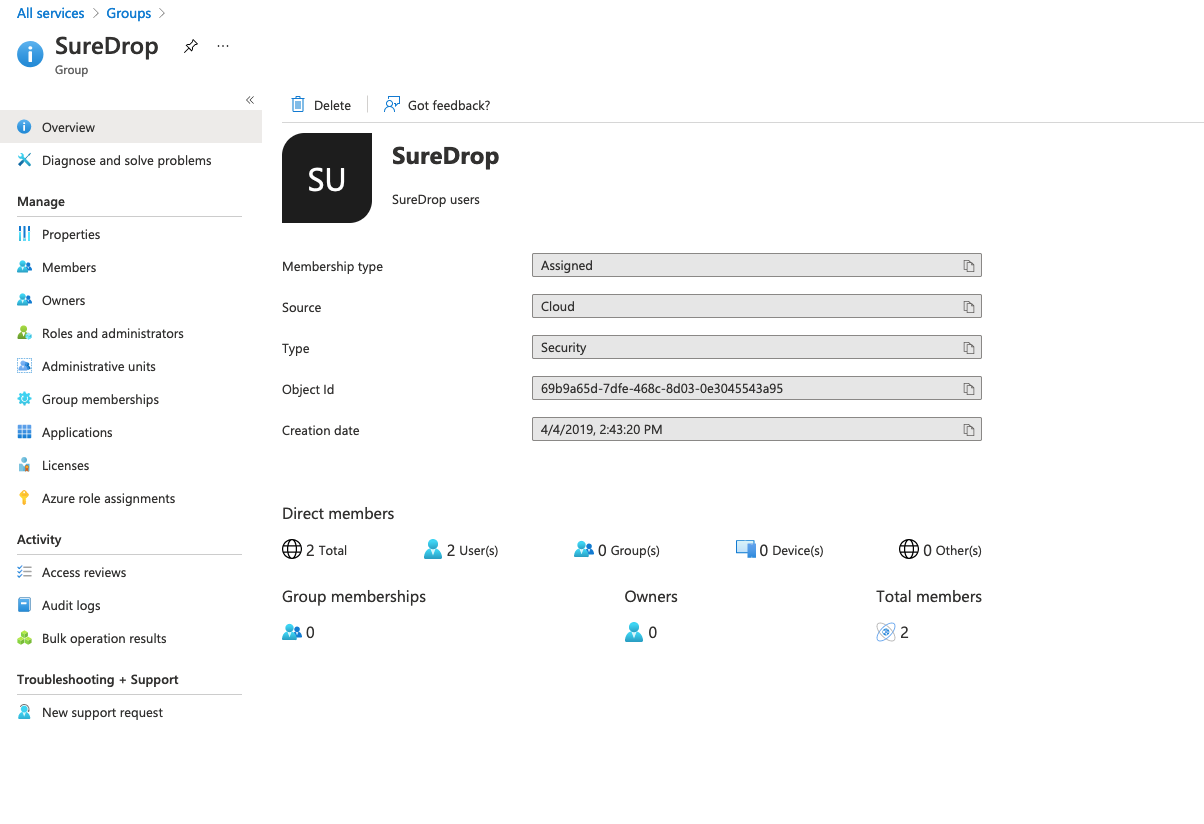The image size is (1204, 824).
Task: Collapse the left navigation menu
Action: [x=250, y=100]
